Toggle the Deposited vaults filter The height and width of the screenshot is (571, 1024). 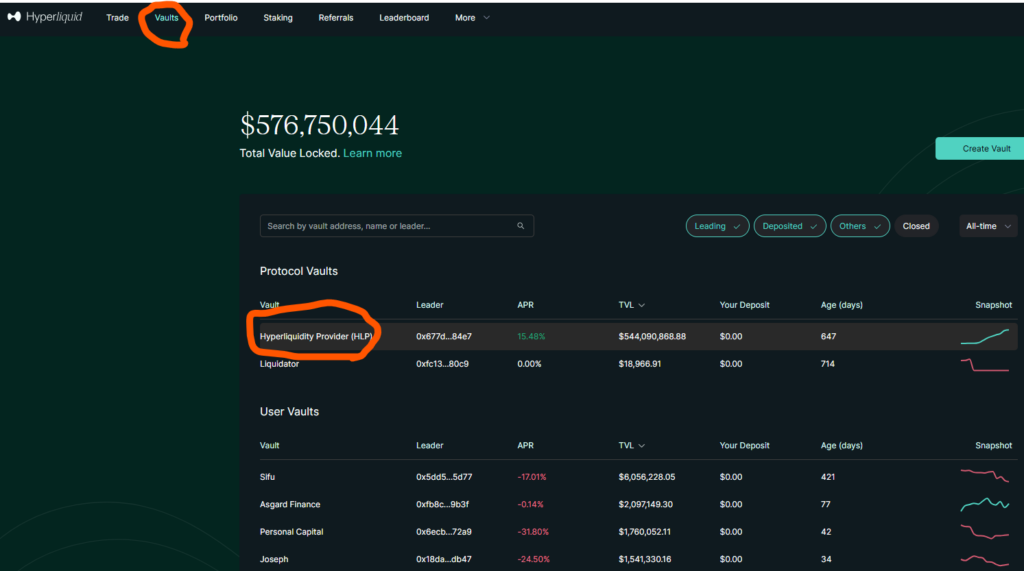(x=789, y=226)
